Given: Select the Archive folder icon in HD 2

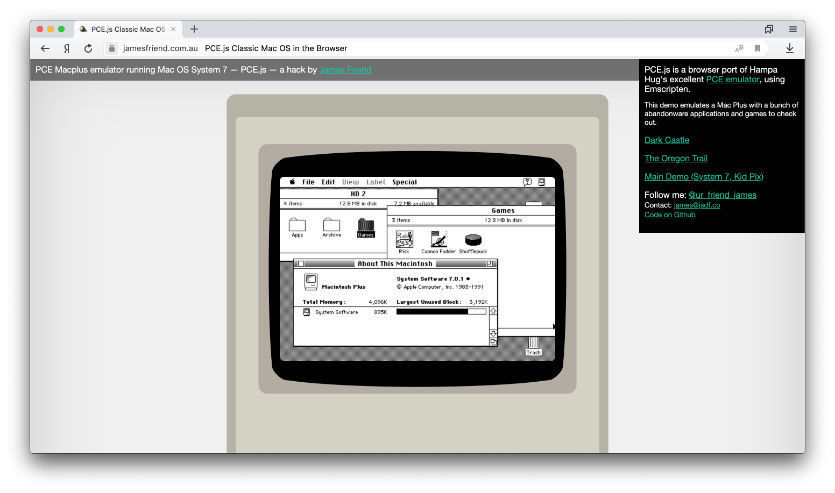Looking at the screenshot, I should tap(331, 227).
